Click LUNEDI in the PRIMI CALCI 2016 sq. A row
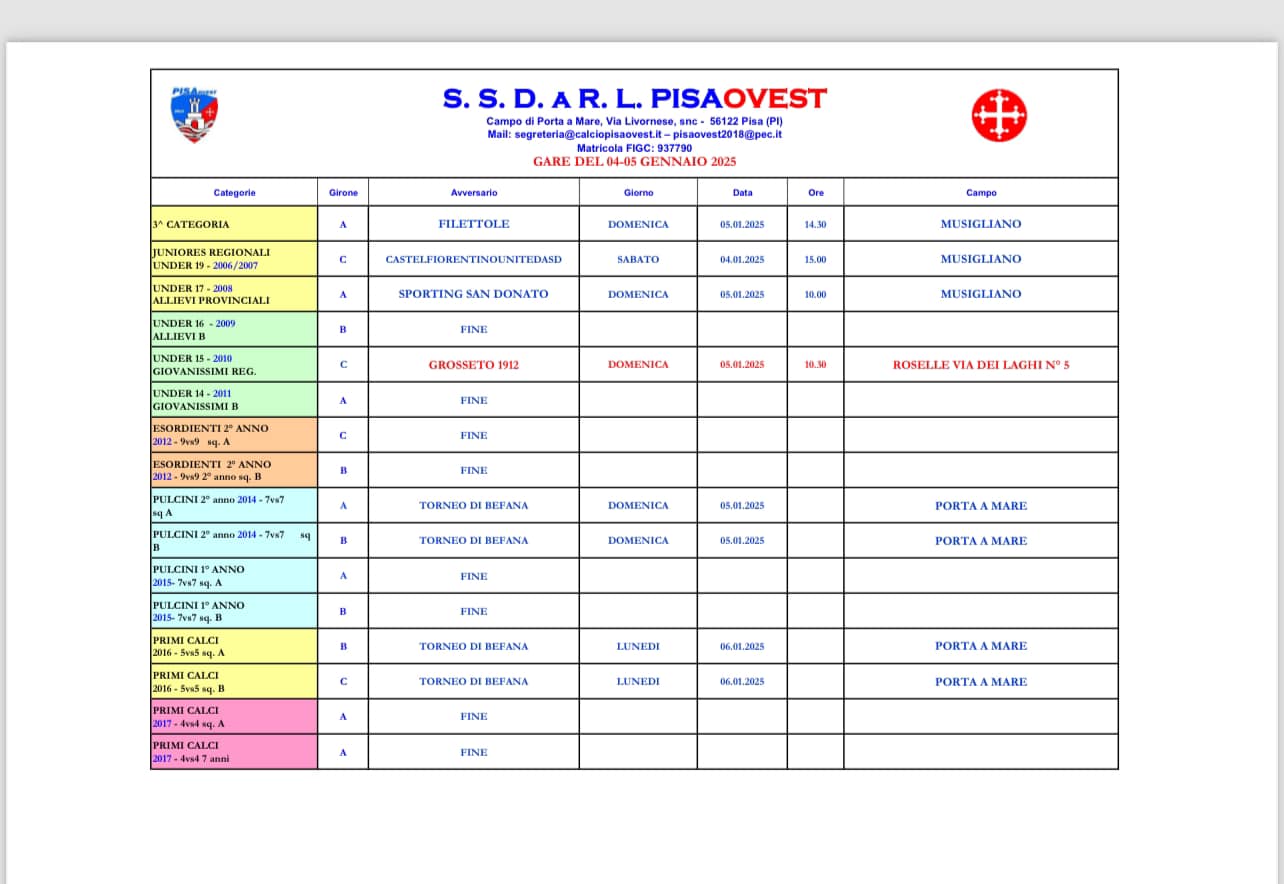 tap(638, 646)
